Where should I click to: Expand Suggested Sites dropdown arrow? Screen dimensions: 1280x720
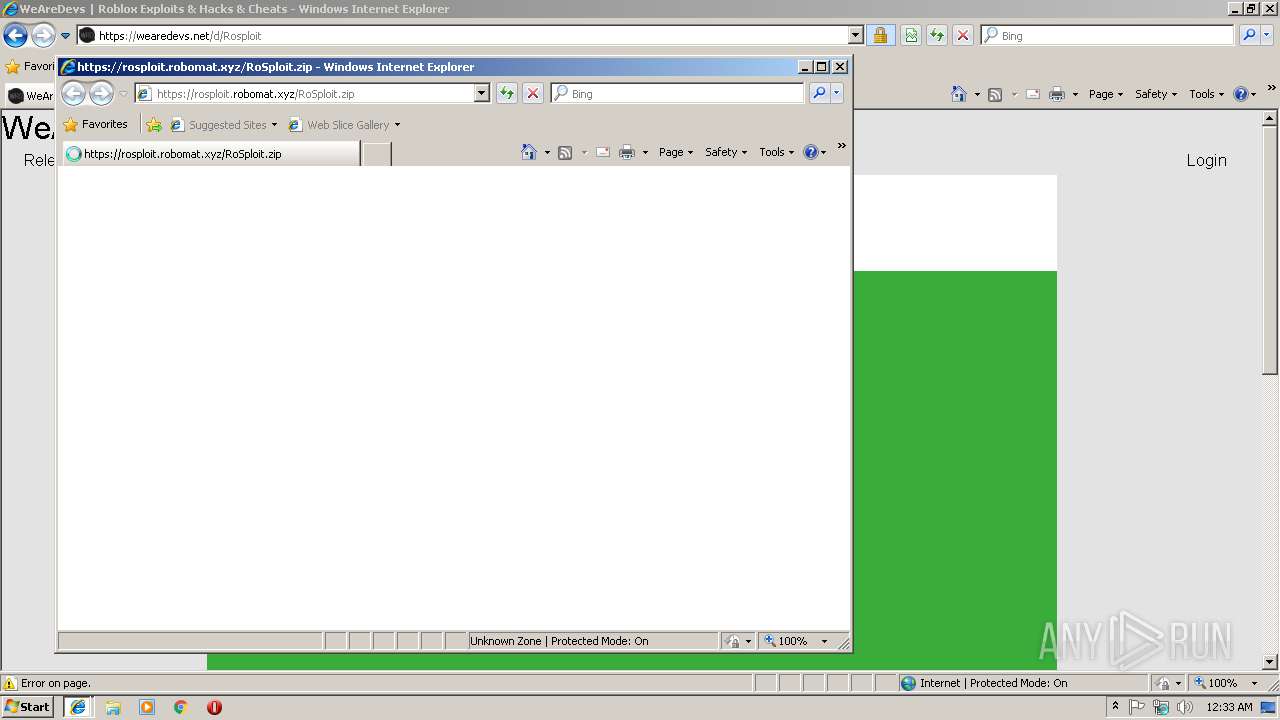click(274, 125)
